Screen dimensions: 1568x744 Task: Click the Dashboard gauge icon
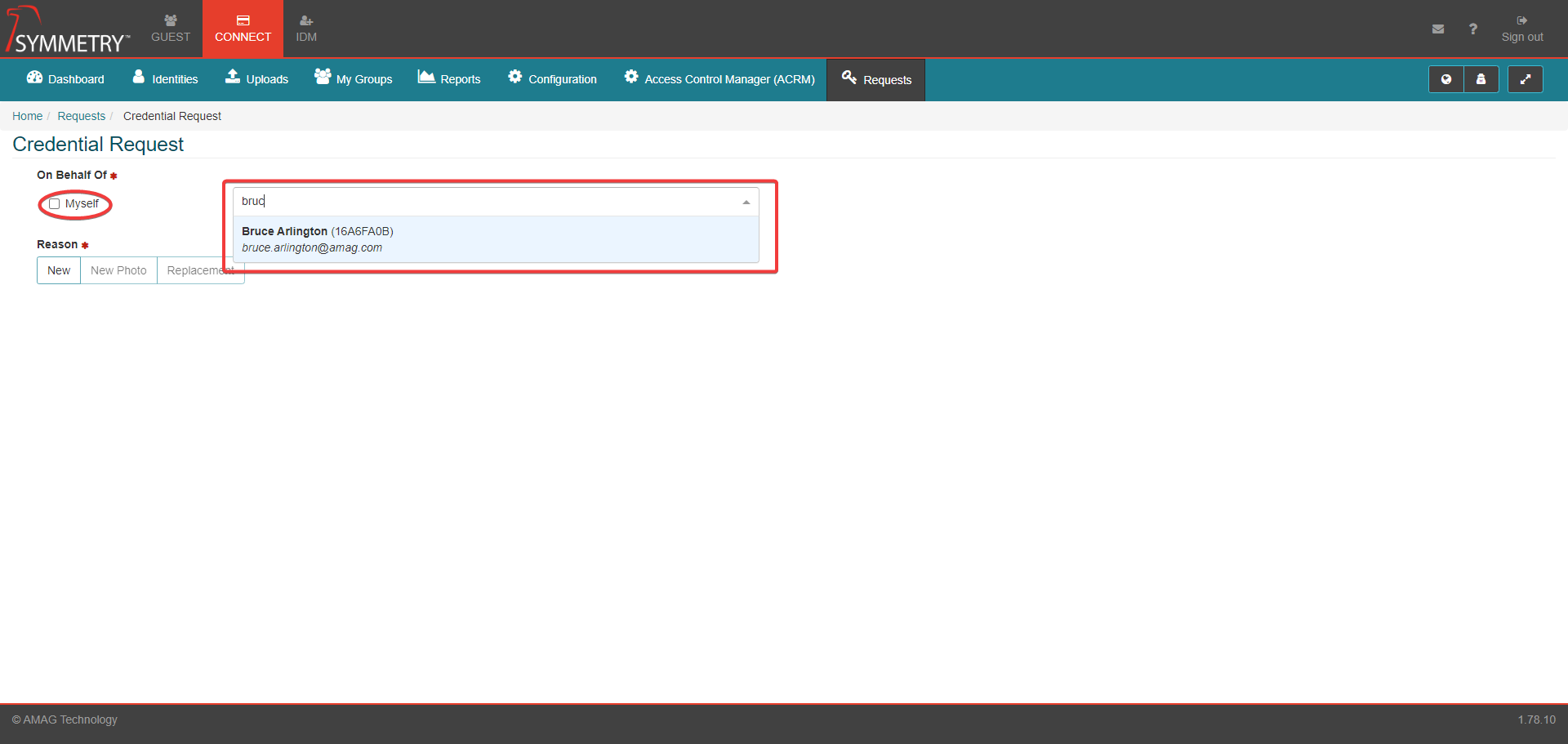click(x=34, y=77)
